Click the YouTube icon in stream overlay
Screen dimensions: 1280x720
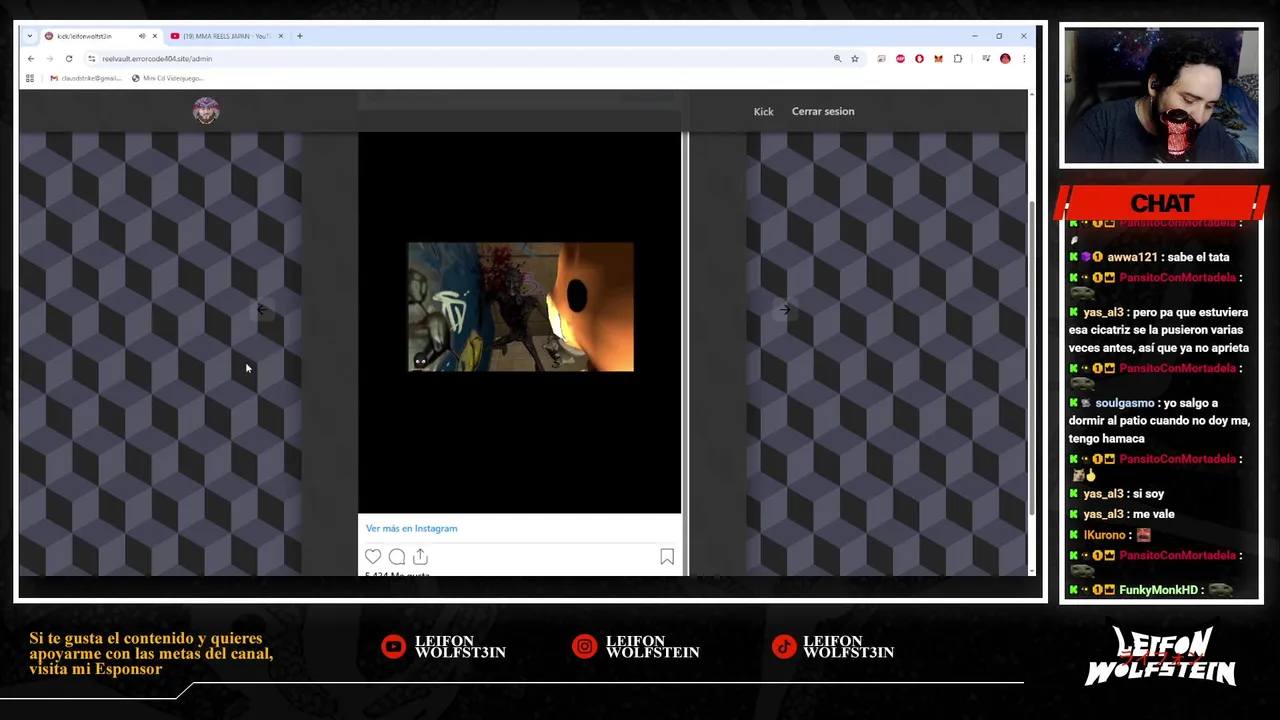coord(394,647)
